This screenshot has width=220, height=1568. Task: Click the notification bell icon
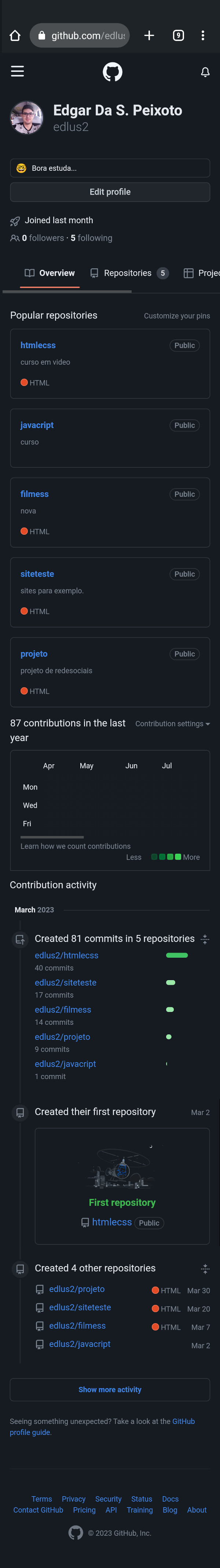click(x=205, y=71)
